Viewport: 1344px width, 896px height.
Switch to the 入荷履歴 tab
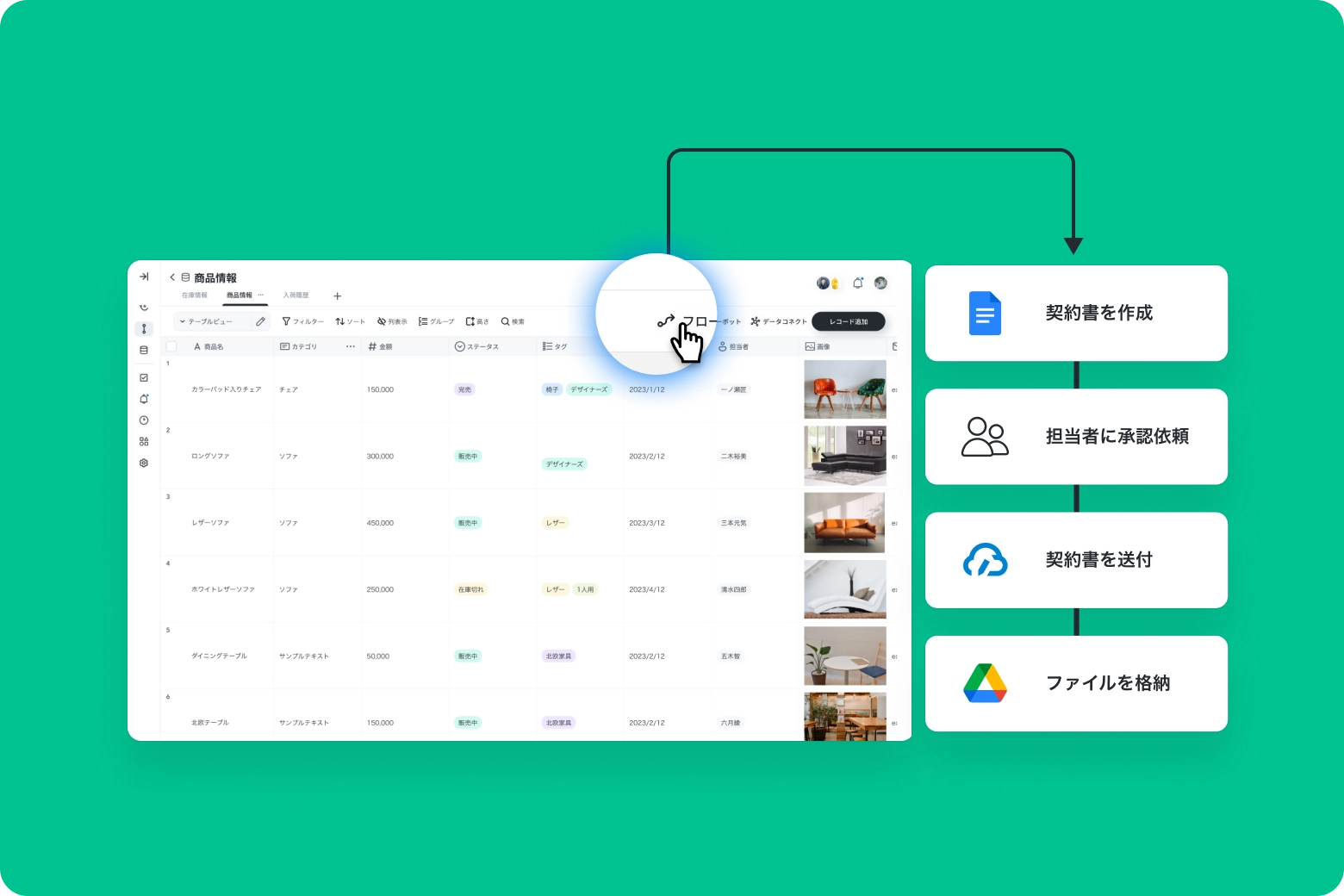tap(296, 295)
